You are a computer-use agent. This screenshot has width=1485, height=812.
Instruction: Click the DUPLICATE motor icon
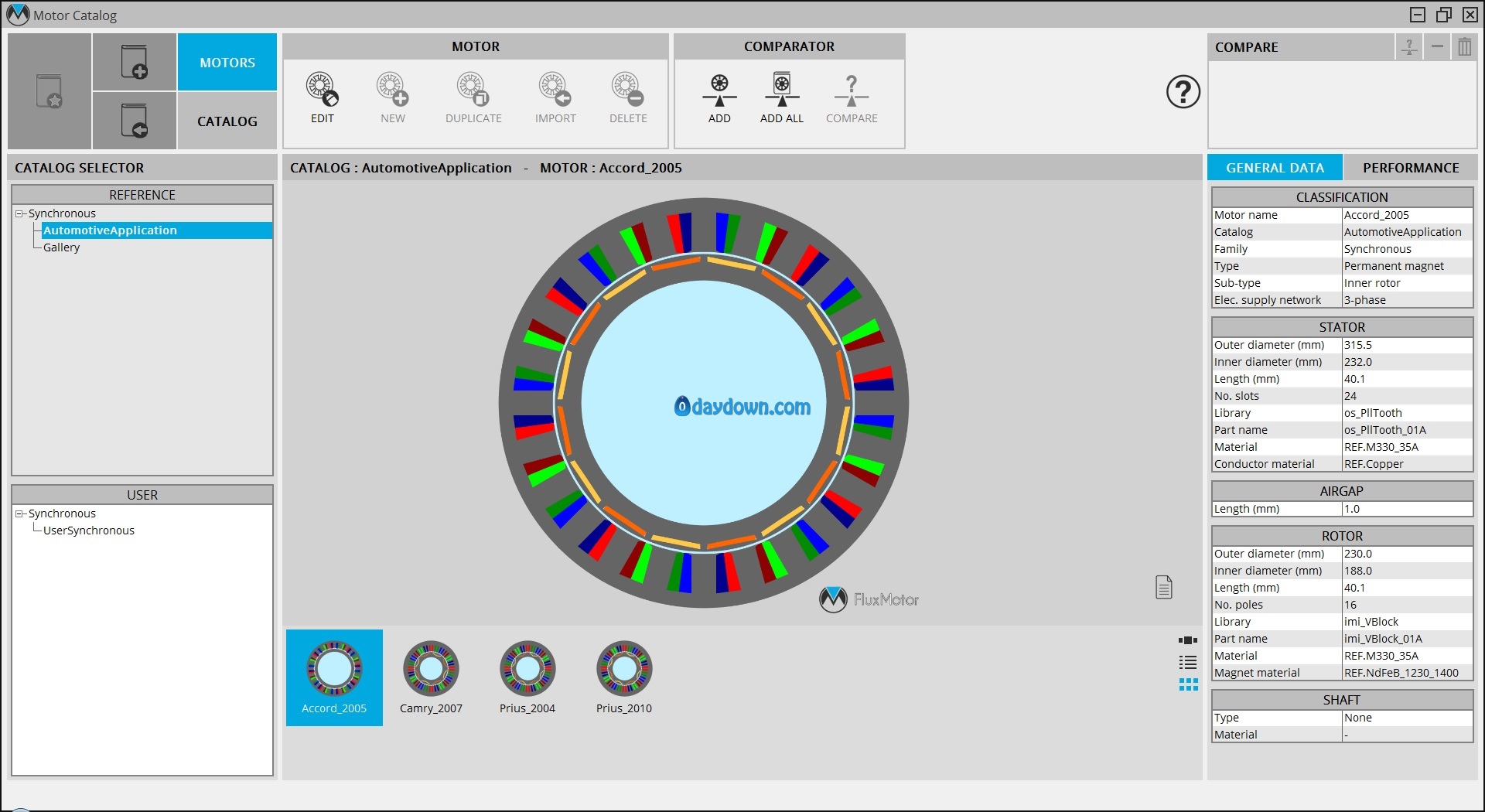[473, 90]
